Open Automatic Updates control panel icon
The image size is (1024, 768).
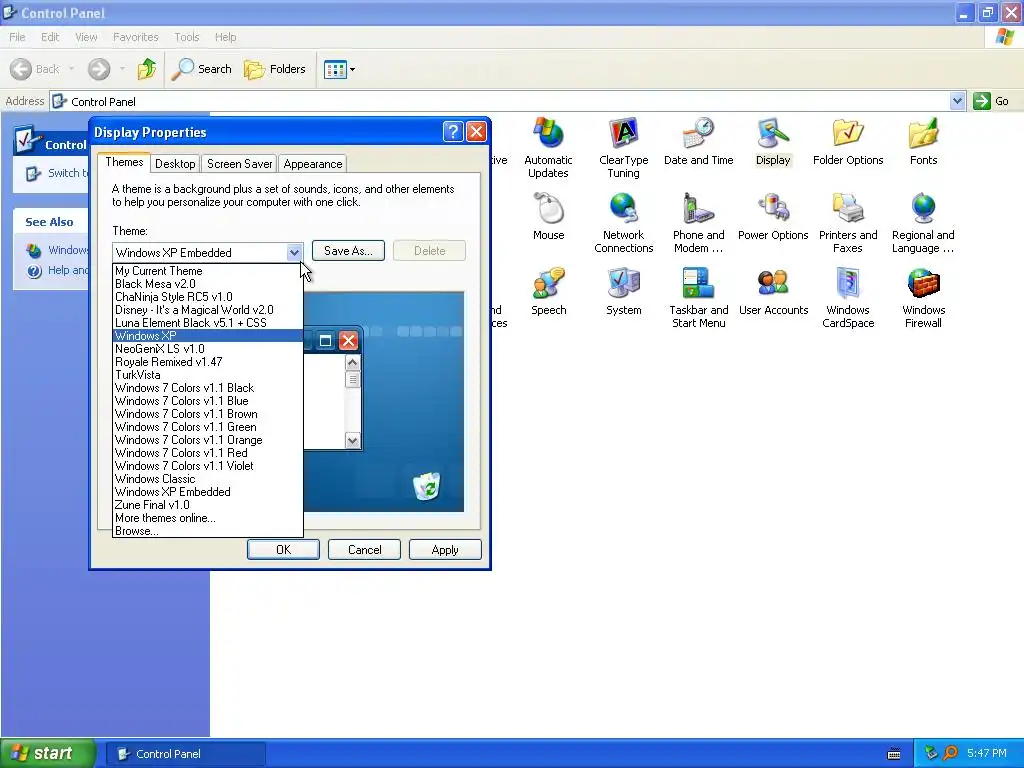pos(548,148)
